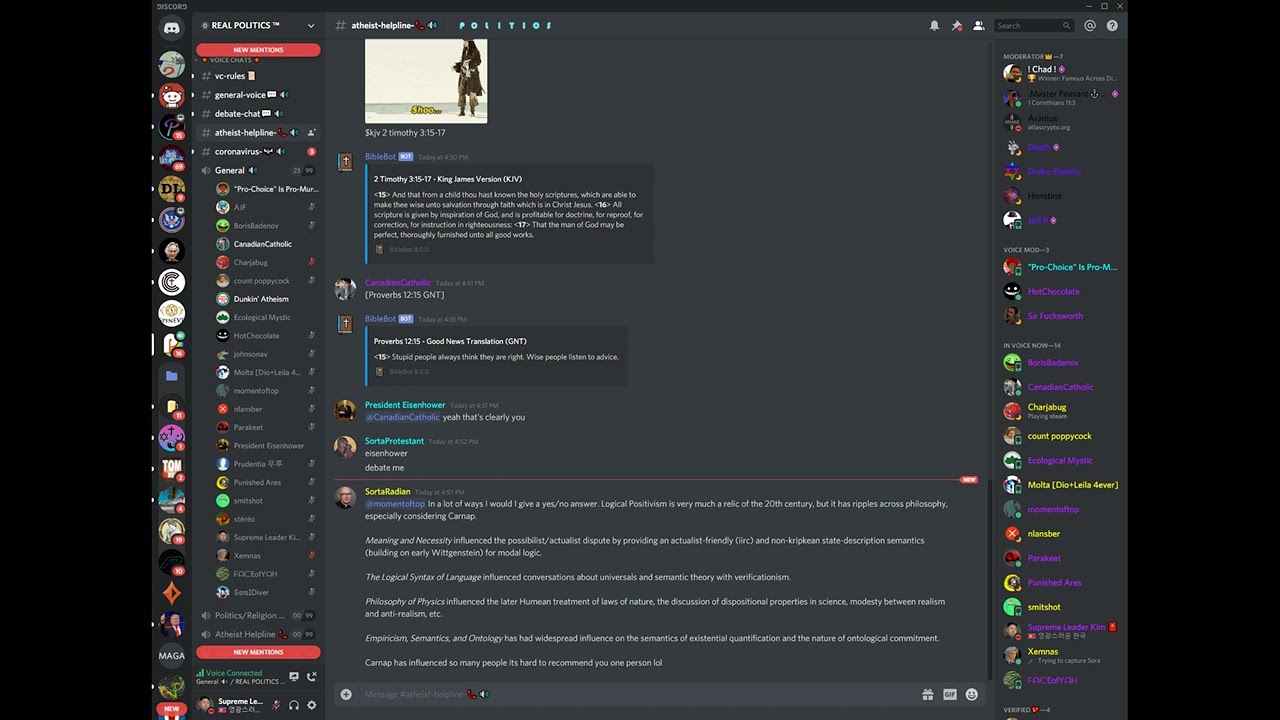Screen dimensions: 1280x720
Task: Open the debate-chat channel
Action: pos(258,114)
